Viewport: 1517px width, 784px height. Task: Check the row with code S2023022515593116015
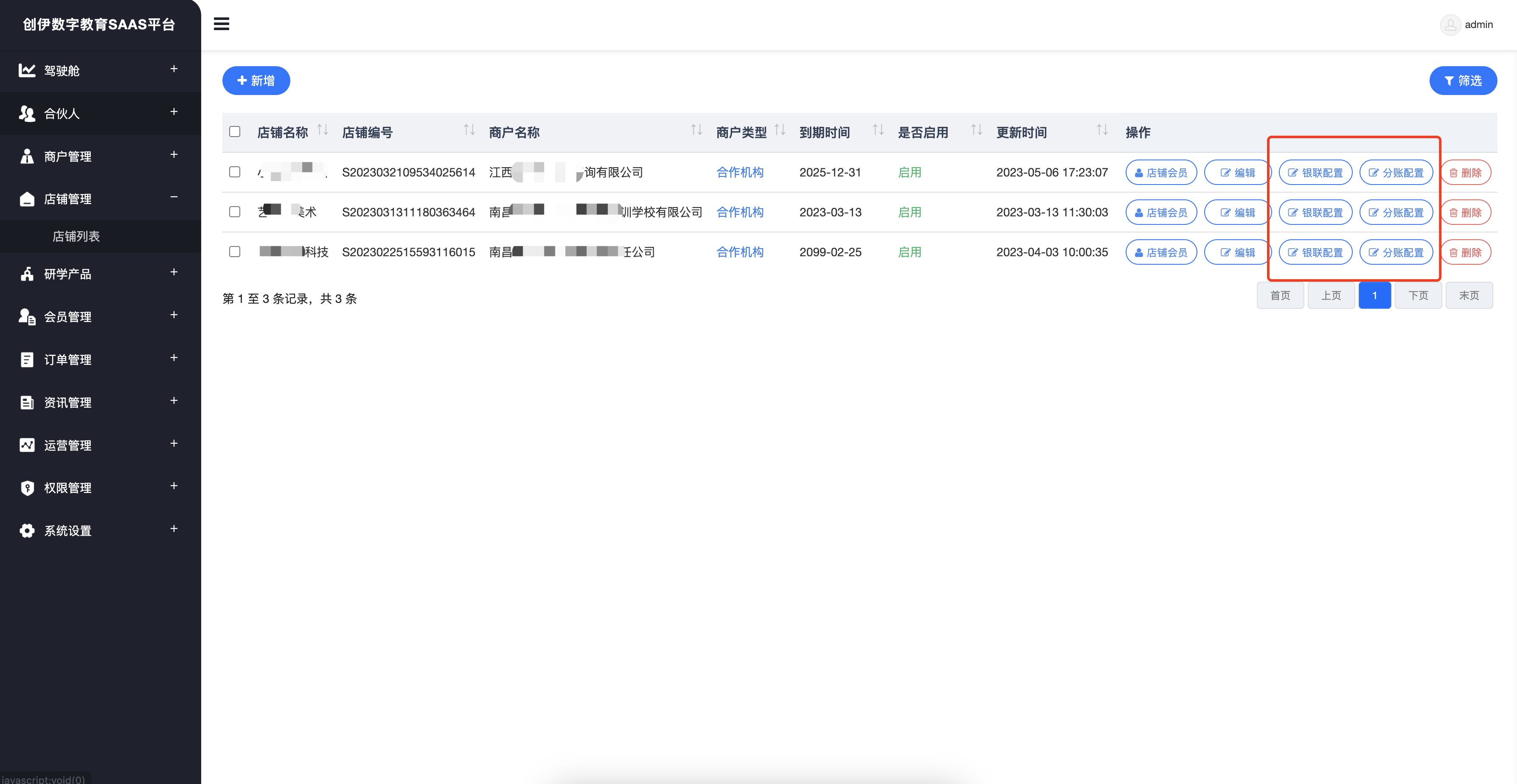pos(235,252)
